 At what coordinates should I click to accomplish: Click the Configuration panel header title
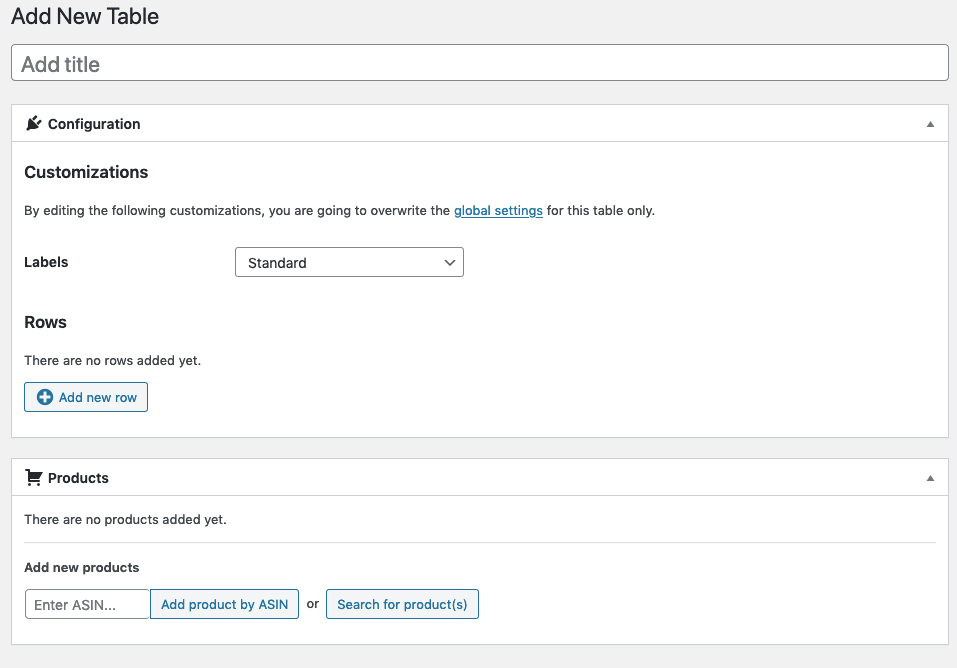(94, 124)
